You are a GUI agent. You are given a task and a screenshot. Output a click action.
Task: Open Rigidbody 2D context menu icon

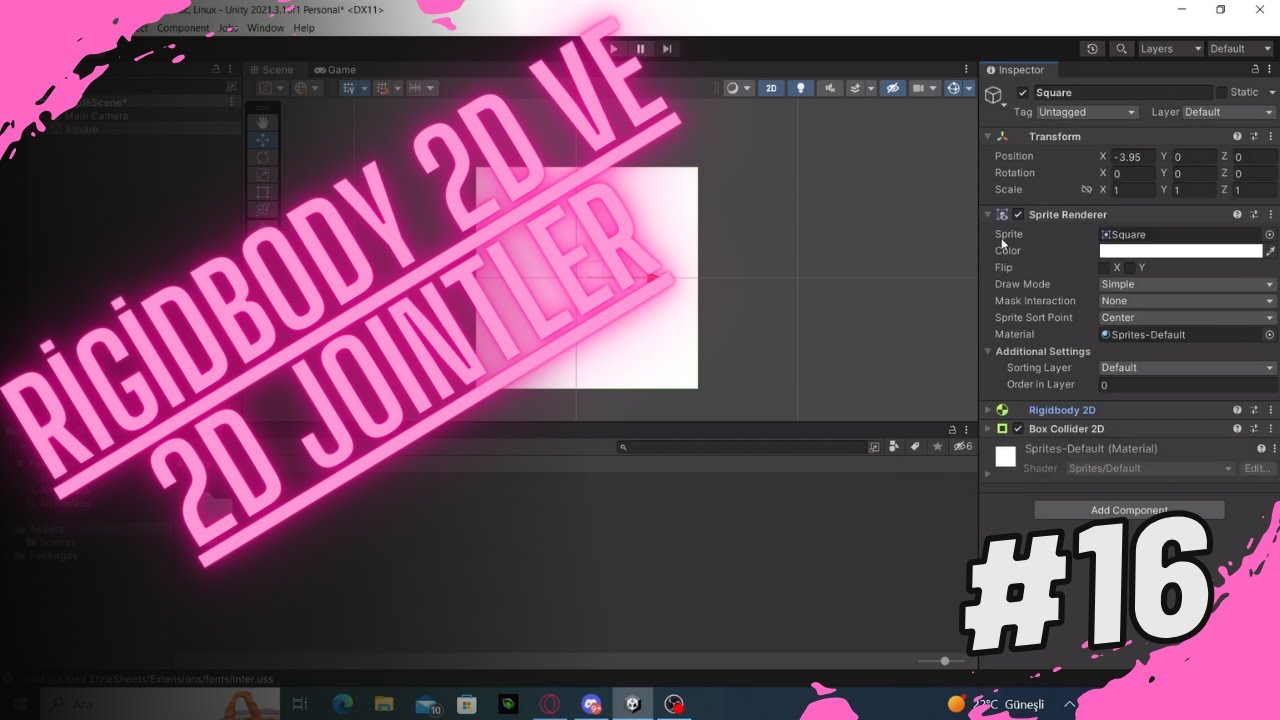pos(1270,410)
